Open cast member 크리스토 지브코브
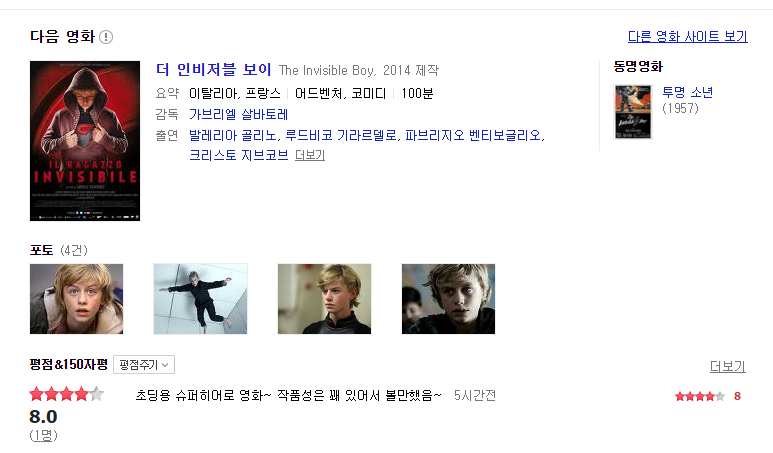The height and width of the screenshot is (453, 773). click(239, 155)
